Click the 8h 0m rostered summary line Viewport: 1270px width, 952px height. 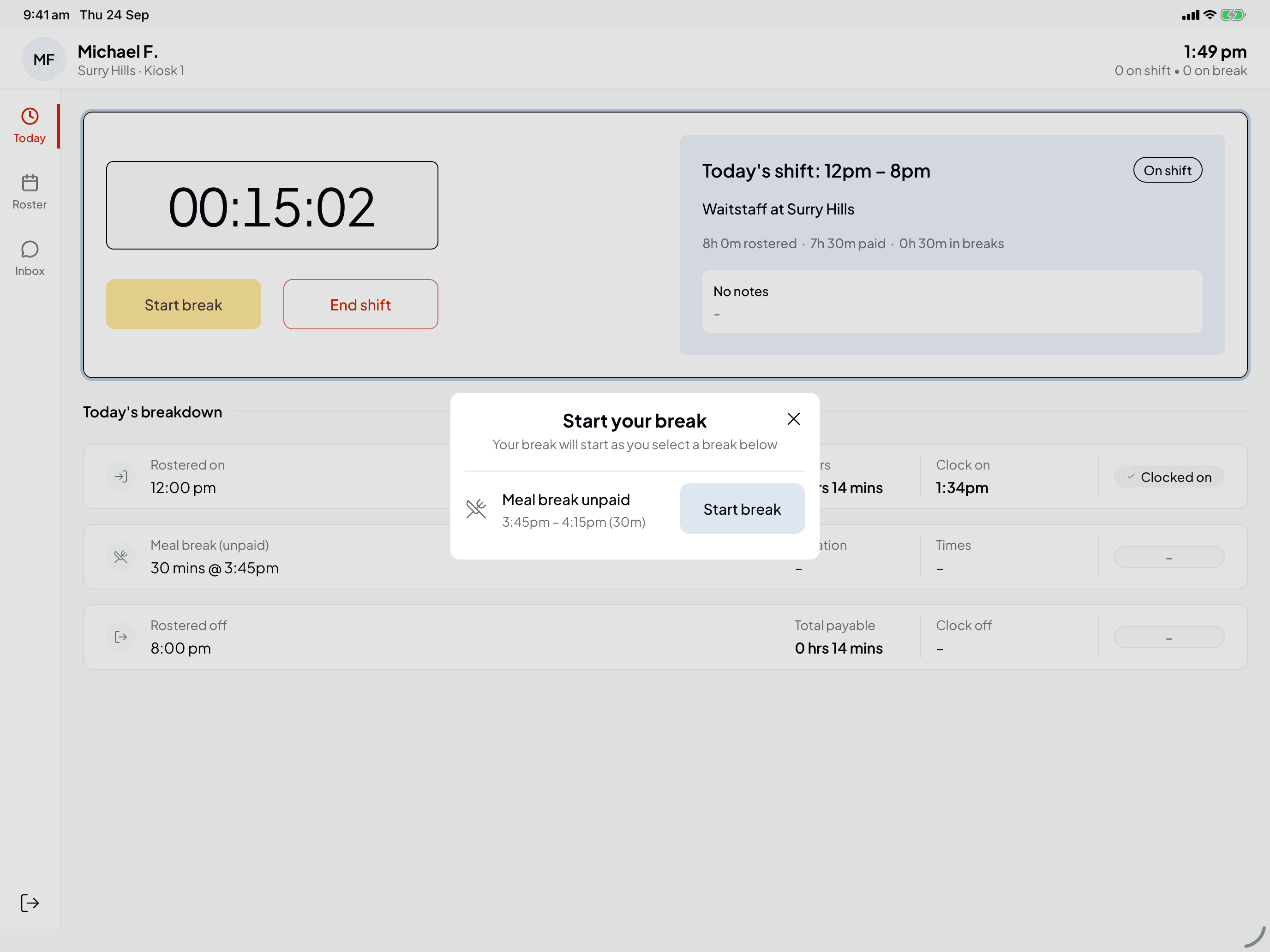click(x=853, y=244)
